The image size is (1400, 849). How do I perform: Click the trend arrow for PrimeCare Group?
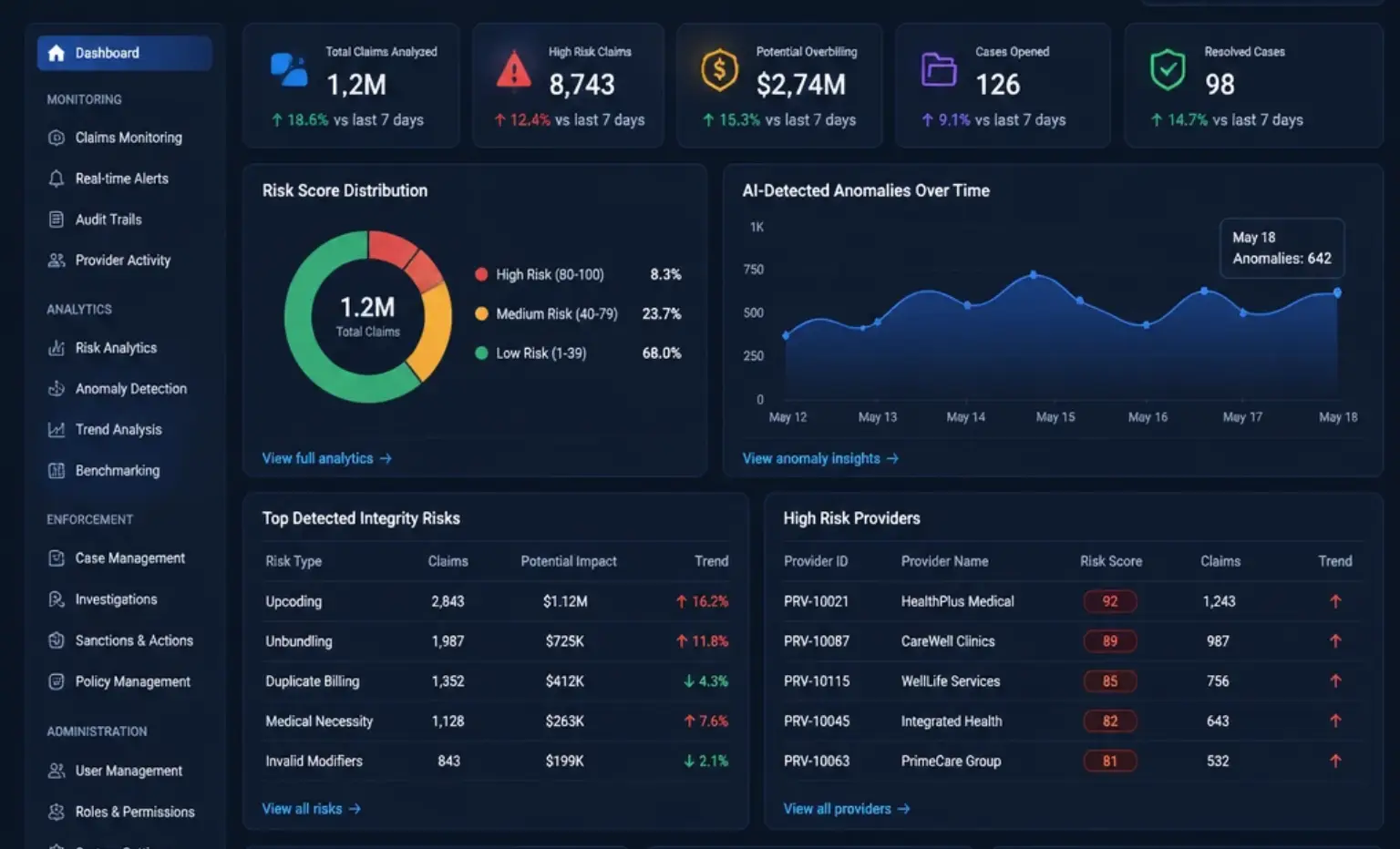point(1335,761)
